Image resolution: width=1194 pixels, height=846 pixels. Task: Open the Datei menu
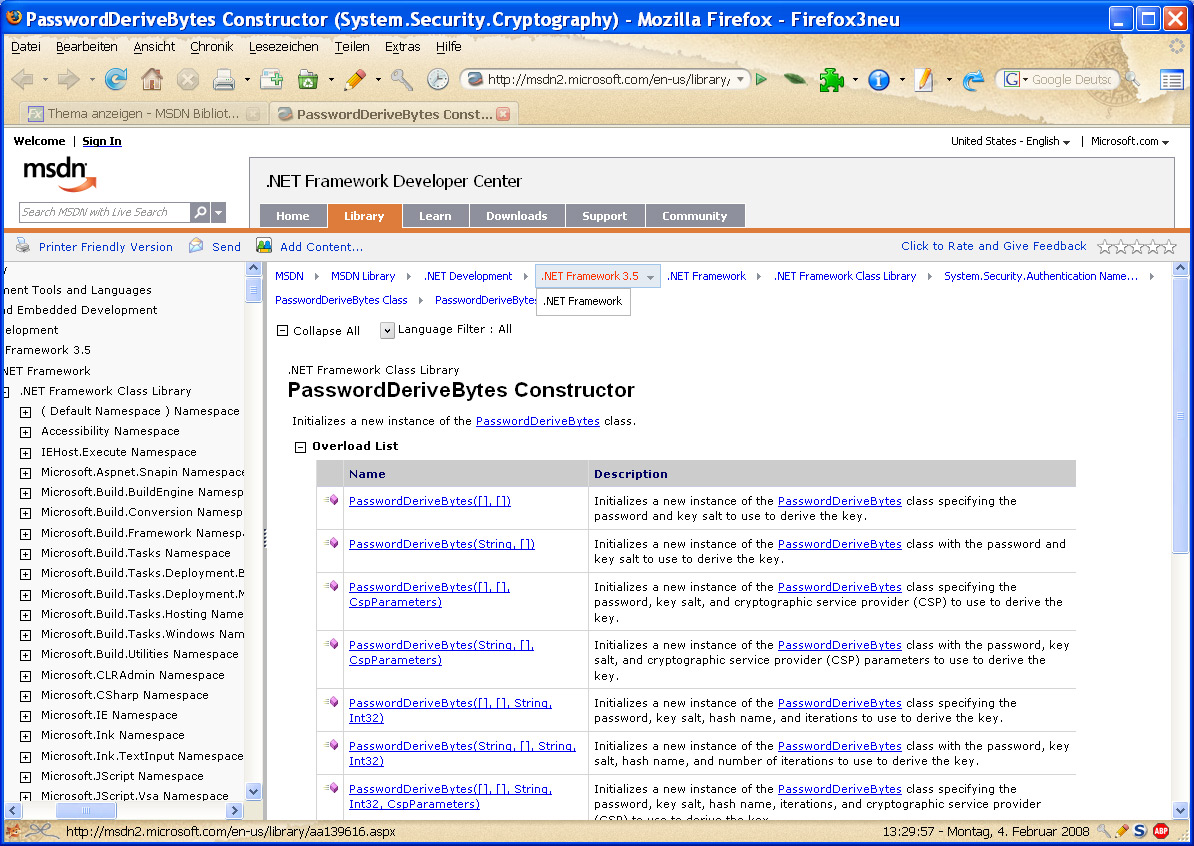click(26, 46)
